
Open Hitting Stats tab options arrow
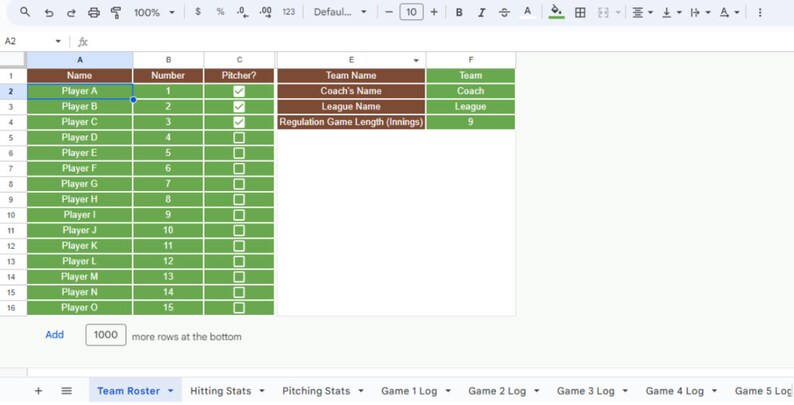[x=262, y=391]
